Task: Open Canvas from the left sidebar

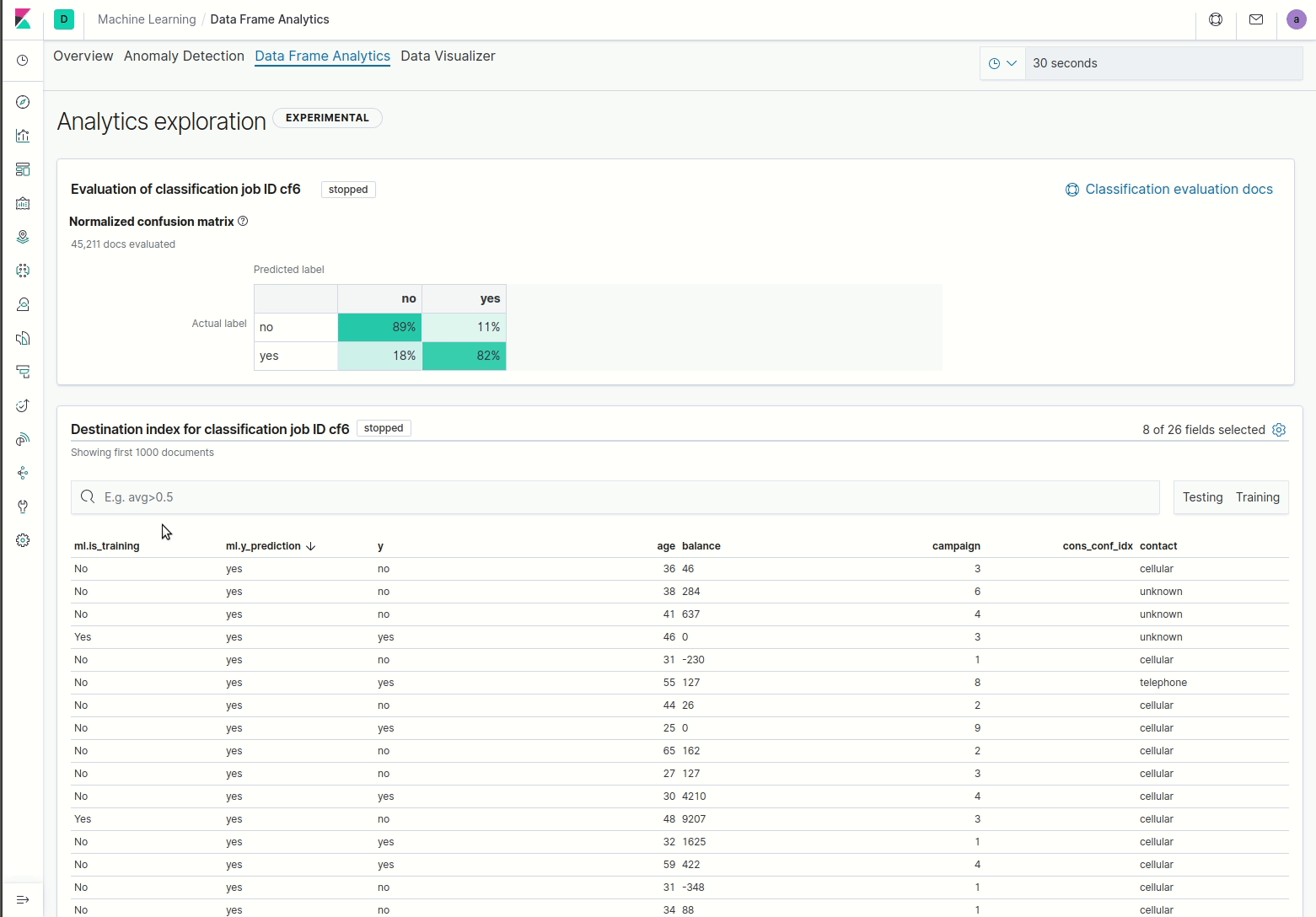Action: click(22, 202)
